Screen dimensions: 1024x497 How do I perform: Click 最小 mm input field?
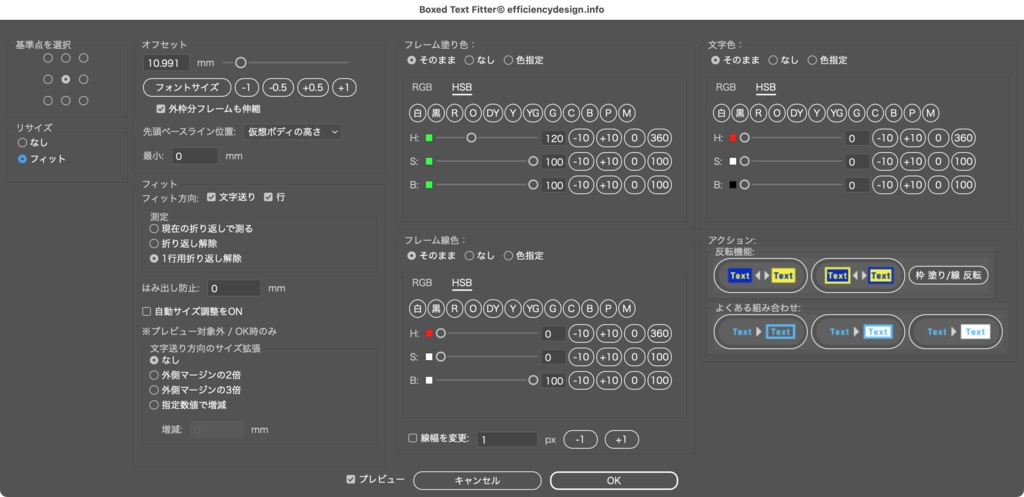click(195, 156)
